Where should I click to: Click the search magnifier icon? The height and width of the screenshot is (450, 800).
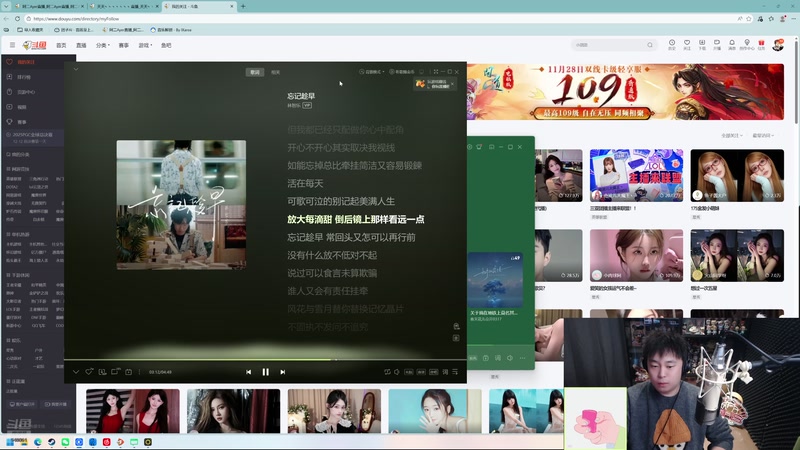coord(649,45)
